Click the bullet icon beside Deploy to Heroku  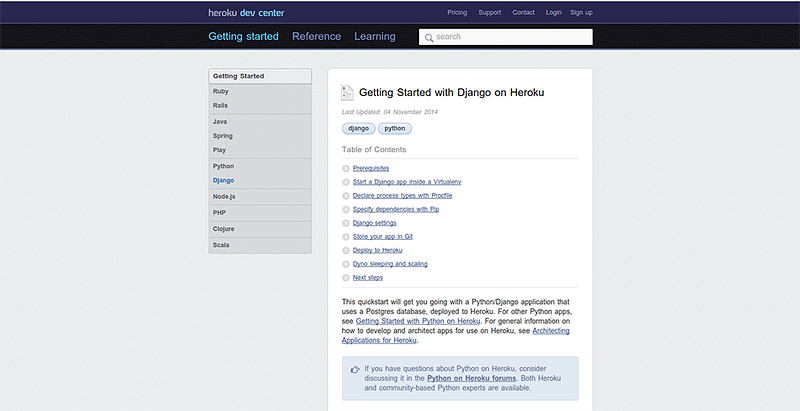[x=346, y=250]
